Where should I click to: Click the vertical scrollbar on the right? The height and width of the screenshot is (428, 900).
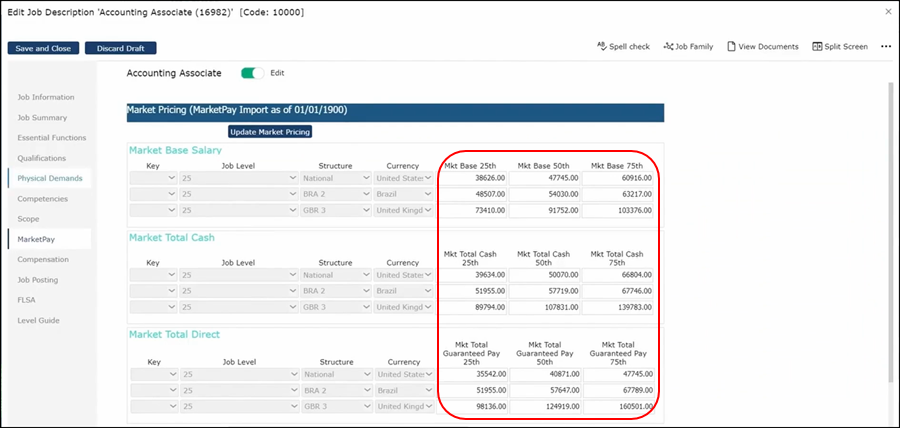click(889, 230)
